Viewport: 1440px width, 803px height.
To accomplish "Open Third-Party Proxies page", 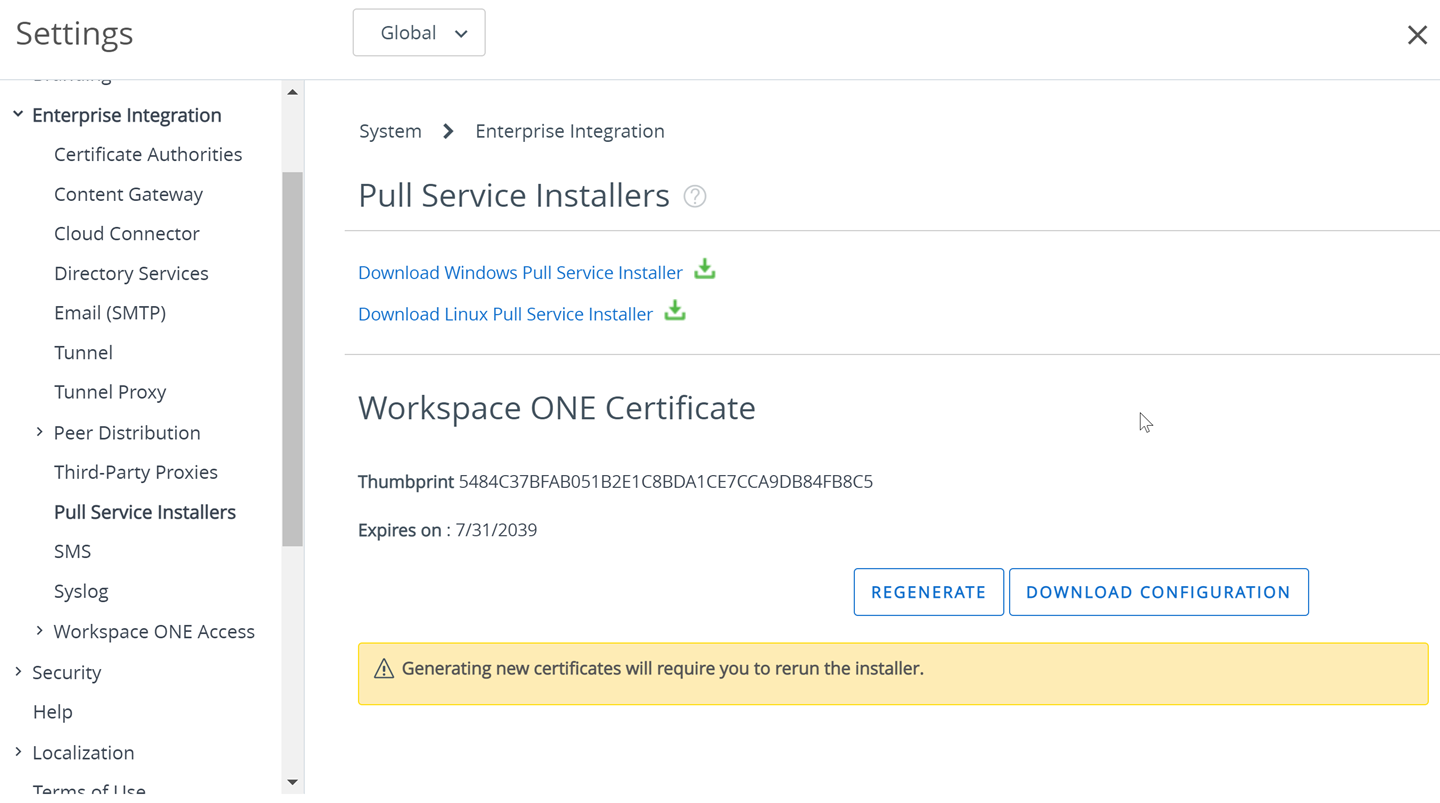I will (136, 472).
